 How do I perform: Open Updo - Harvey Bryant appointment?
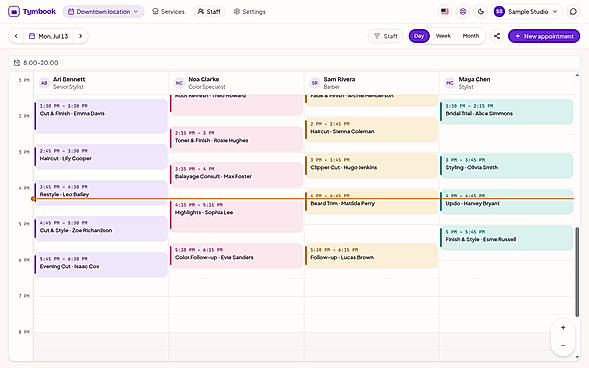506,202
